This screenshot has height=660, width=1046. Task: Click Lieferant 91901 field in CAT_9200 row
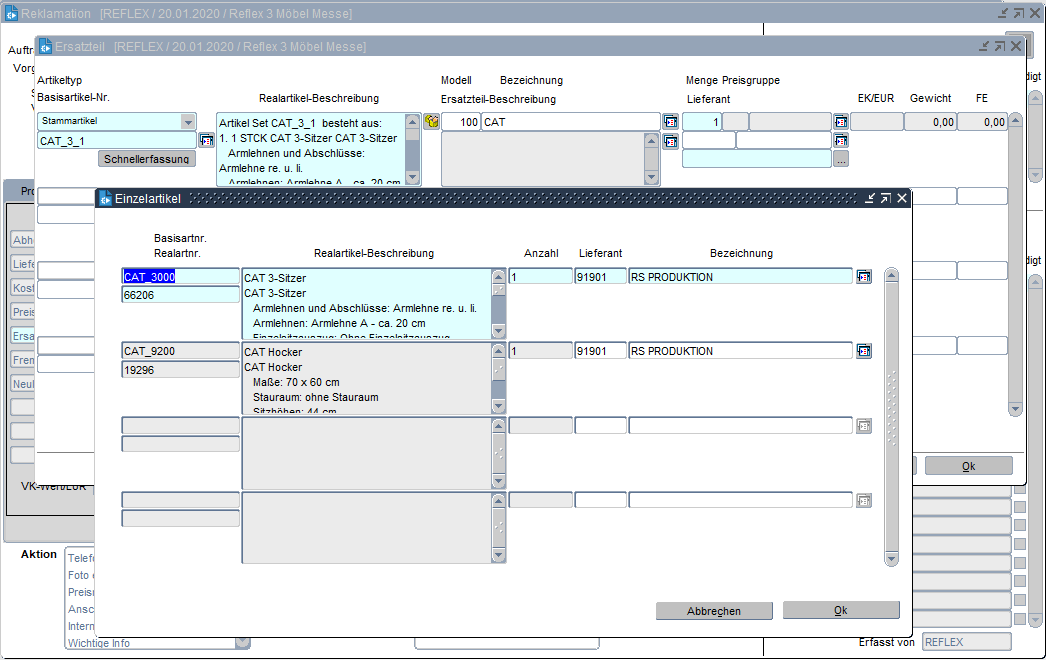[x=600, y=351]
